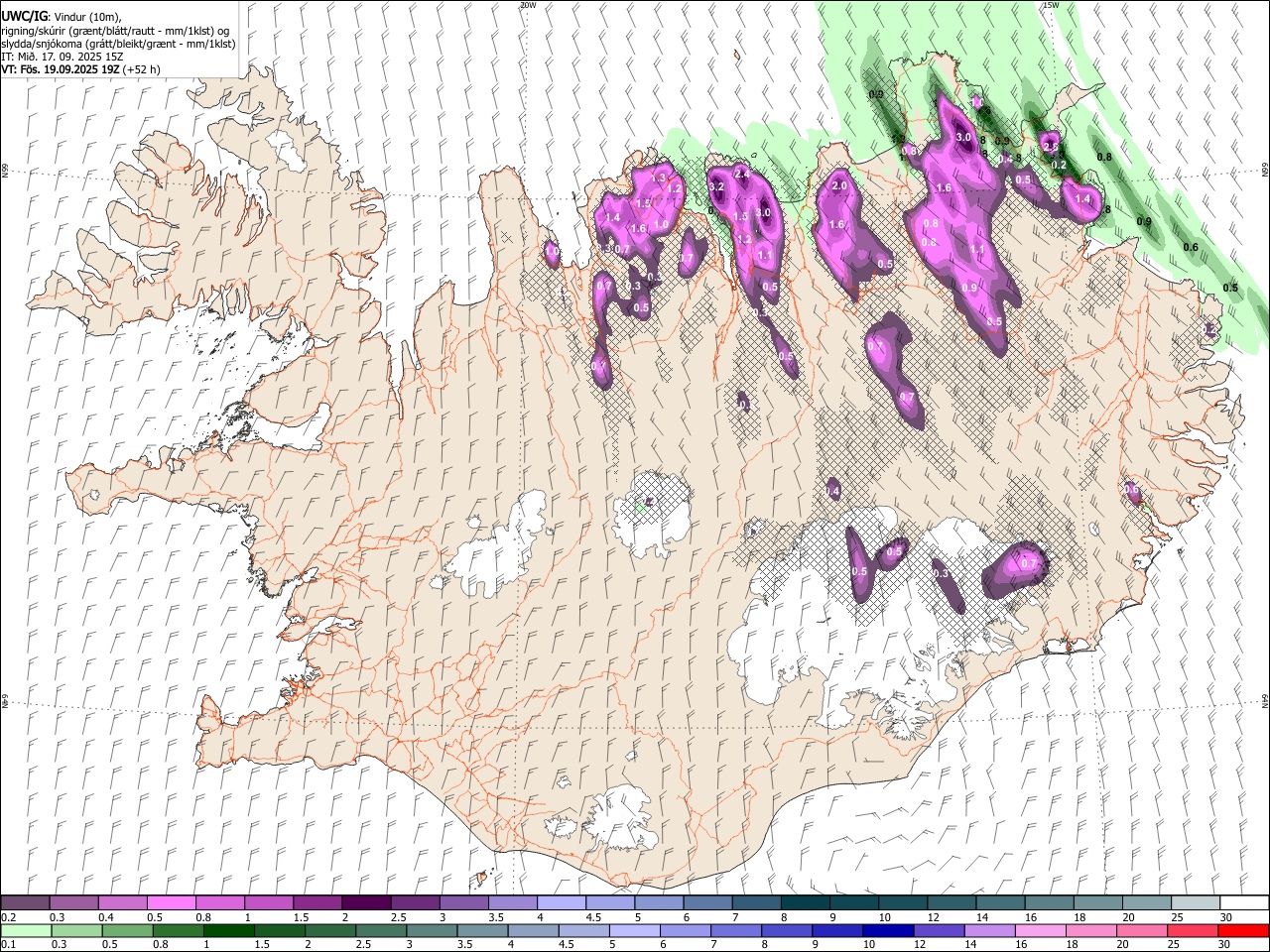Click the 'UWC/IG' title text
Viewport: 1270px width, 952px height.
tap(23, 16)
